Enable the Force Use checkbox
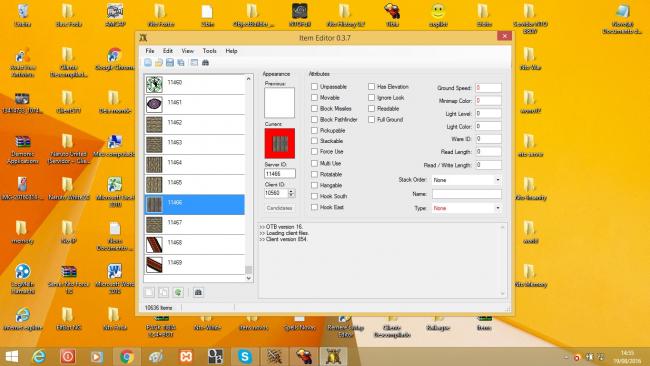This screenshot has height=366, width=650. click(x=314, y=152)
